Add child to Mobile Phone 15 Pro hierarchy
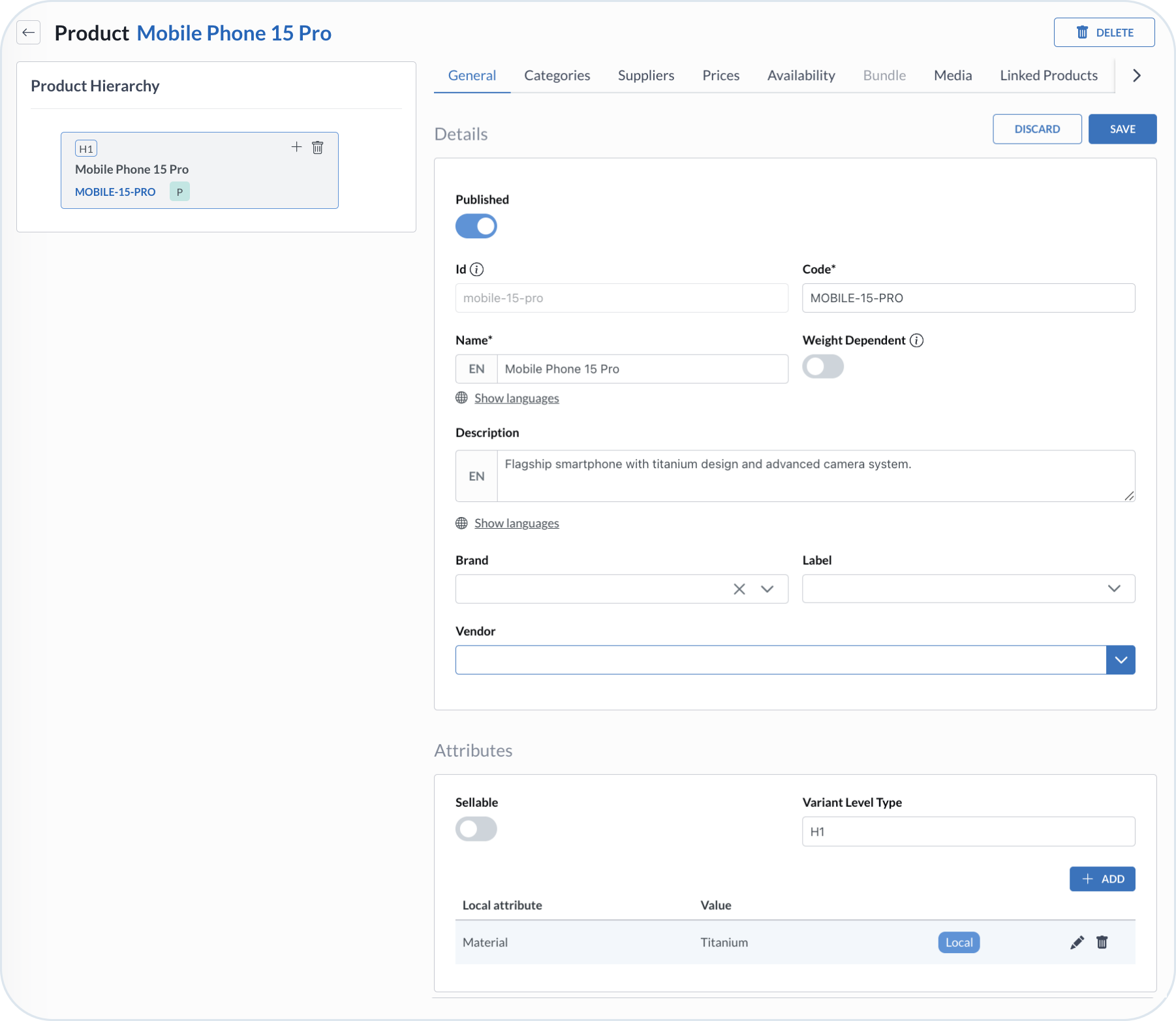 (x=296, y=147)
